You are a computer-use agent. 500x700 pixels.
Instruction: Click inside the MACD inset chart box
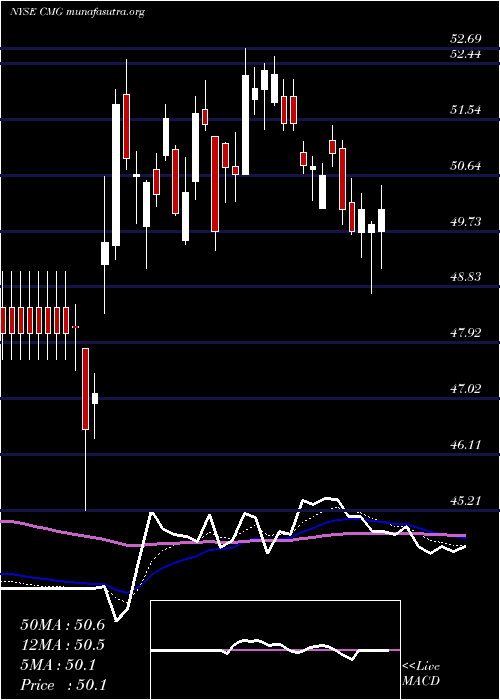(x=275, y=650)
